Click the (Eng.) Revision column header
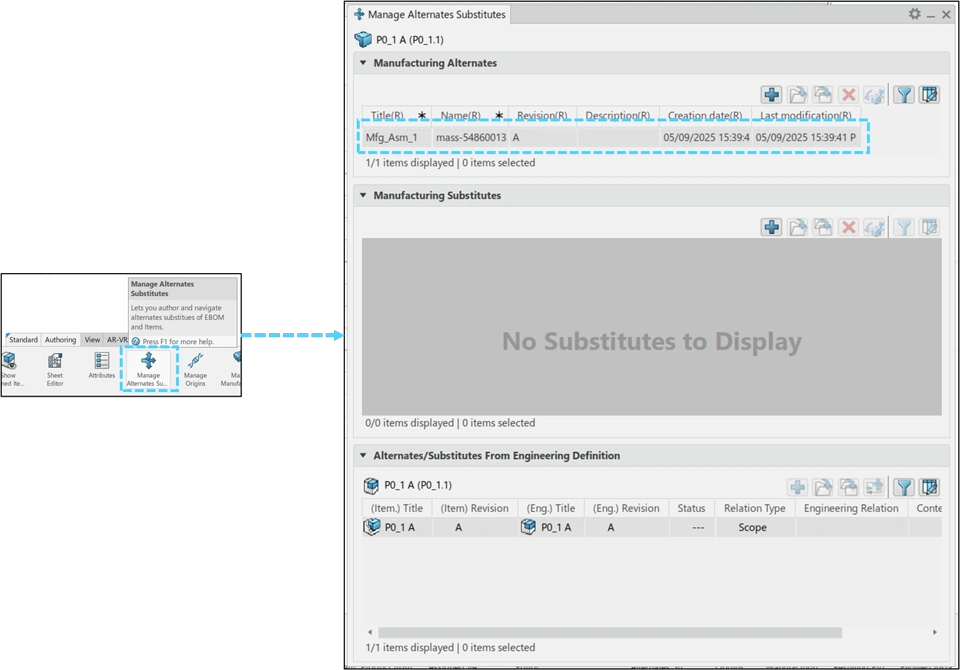Image resolution: width=960 pixels, height=670 pixels. coord(626,508)
